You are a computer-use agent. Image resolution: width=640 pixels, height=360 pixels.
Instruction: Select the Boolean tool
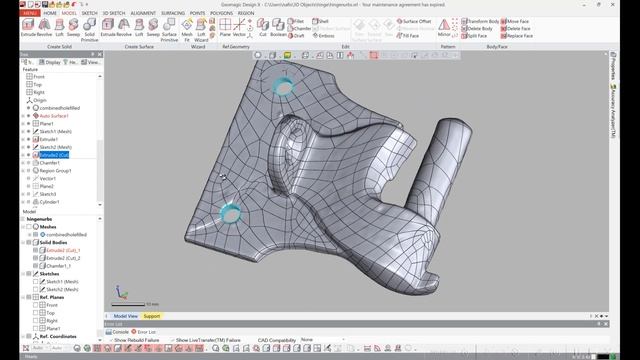coord(278,28)
